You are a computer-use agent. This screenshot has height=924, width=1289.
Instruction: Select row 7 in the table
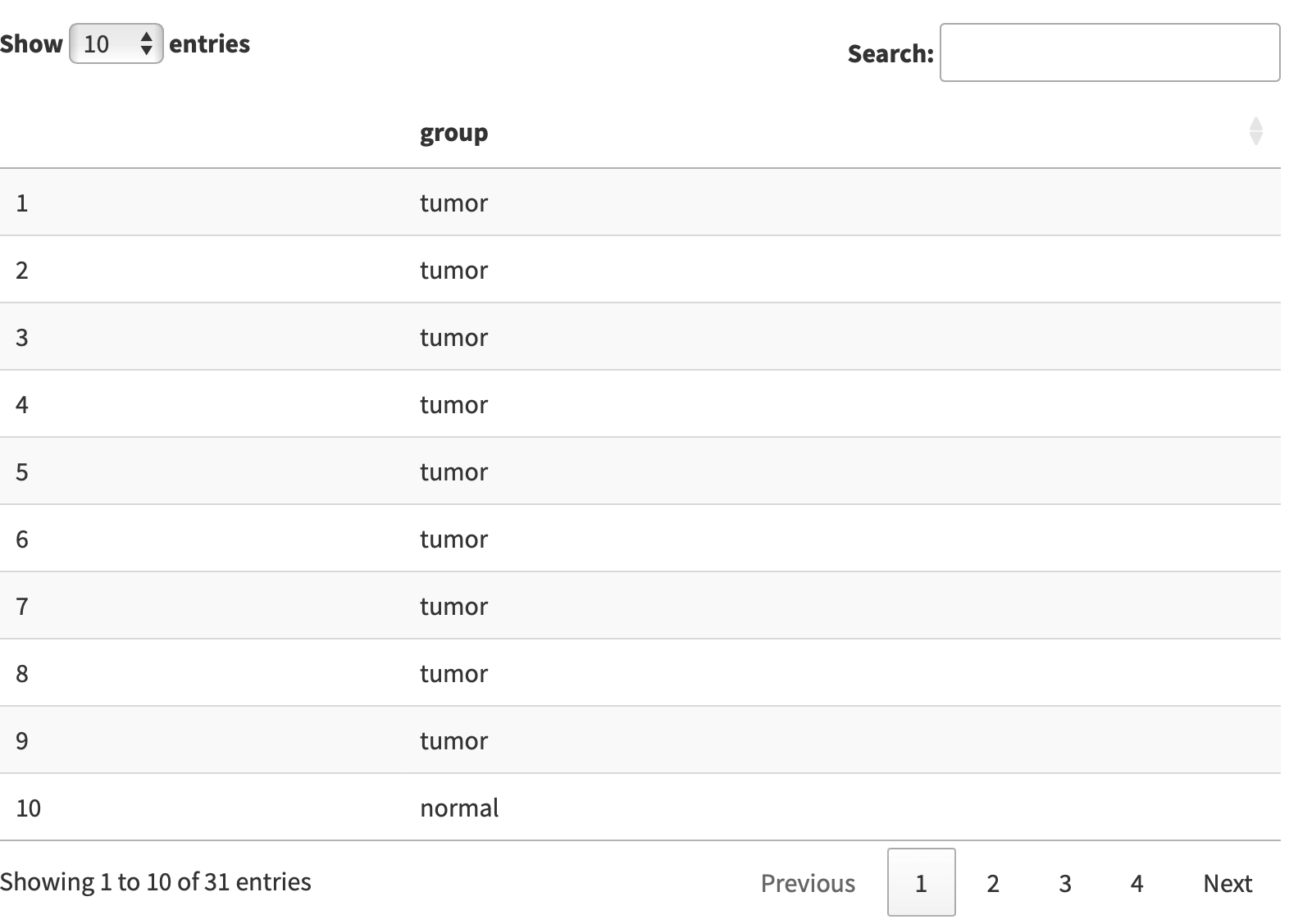point(640,606)
